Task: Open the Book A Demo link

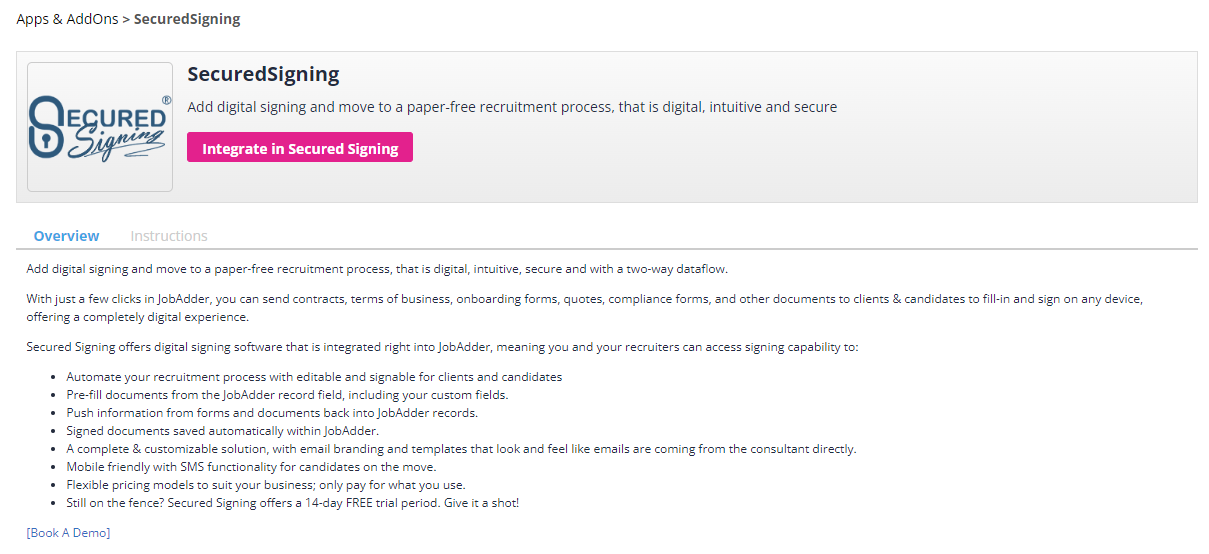Action: click(x=68, y=532)
